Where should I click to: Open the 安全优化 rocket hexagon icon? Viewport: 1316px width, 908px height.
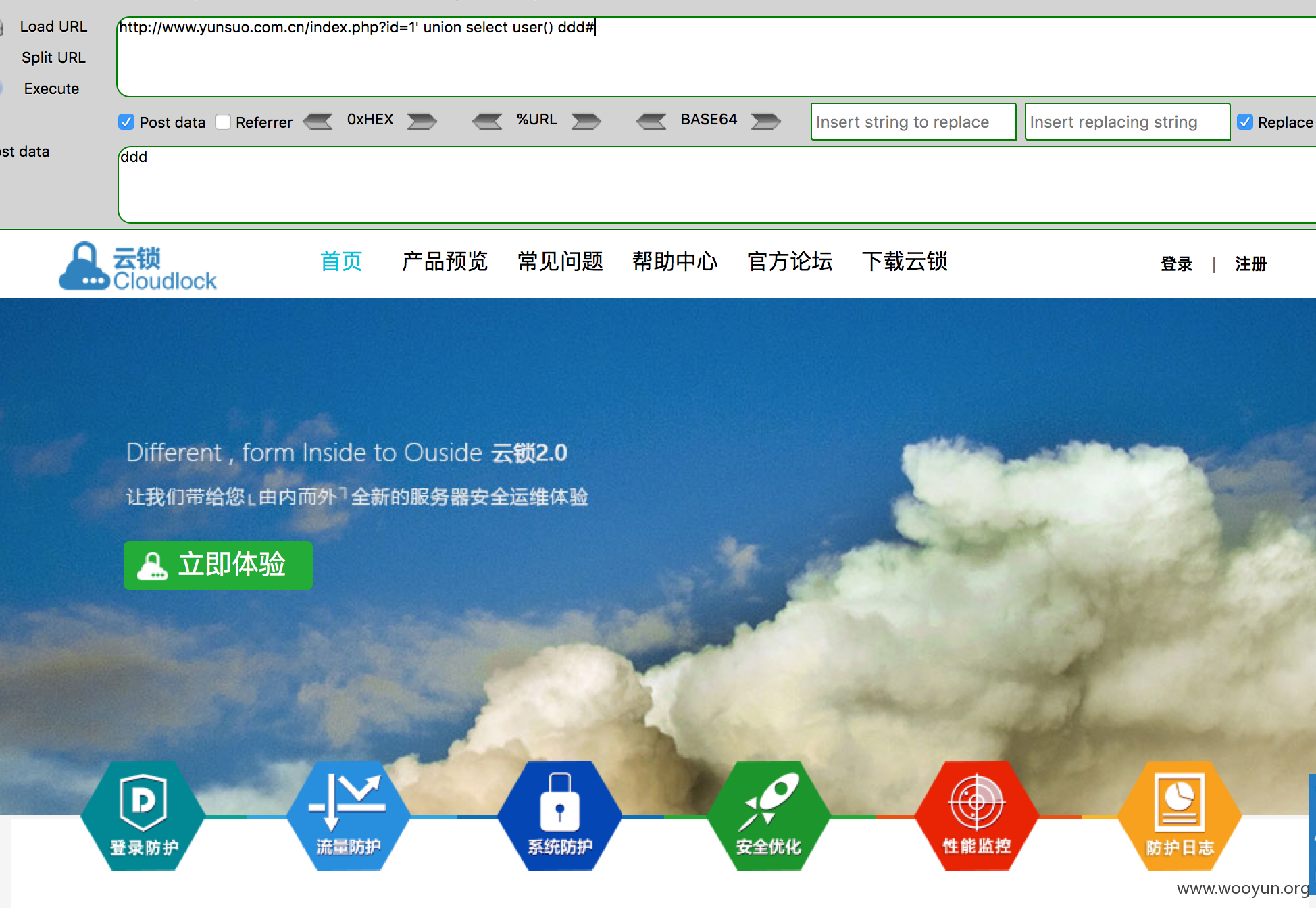[768, 816]
